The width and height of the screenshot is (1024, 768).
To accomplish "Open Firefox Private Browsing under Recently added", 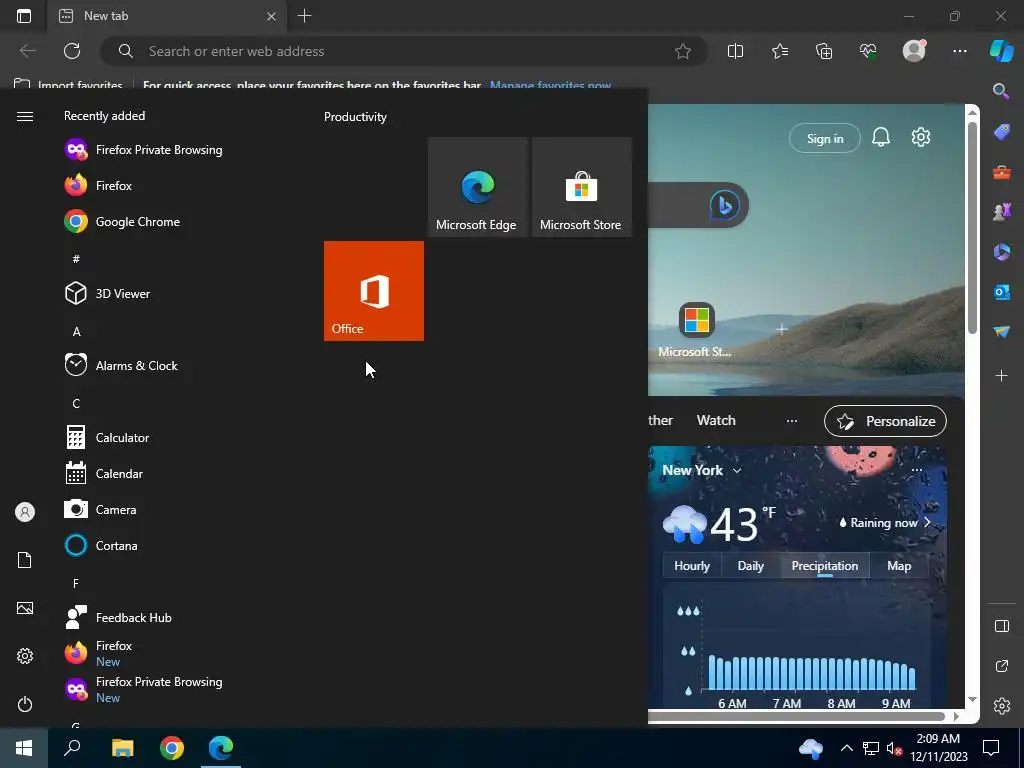I will (x=144, y=150).
